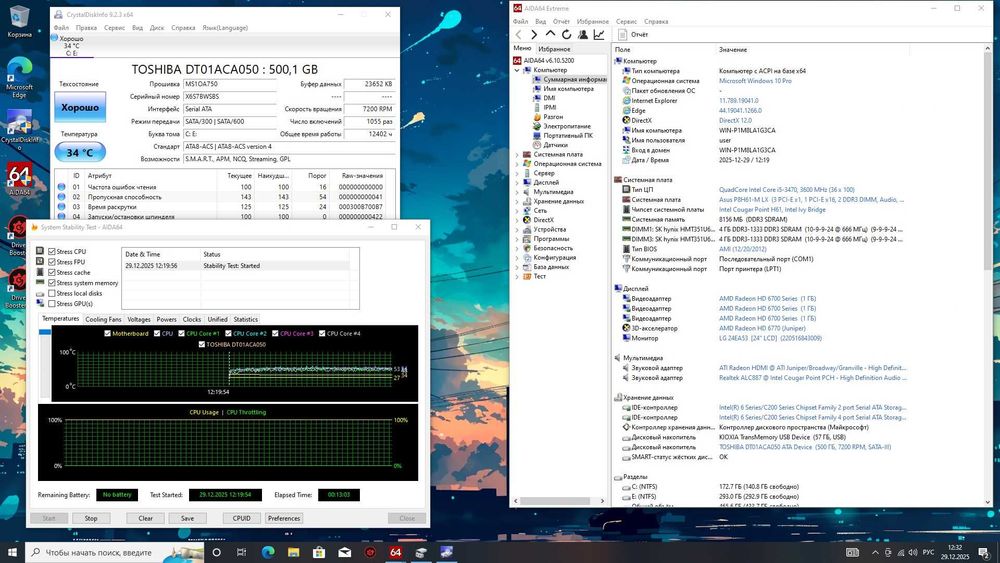
Task: Stop the stability test
Action: [x=91, y=518]
